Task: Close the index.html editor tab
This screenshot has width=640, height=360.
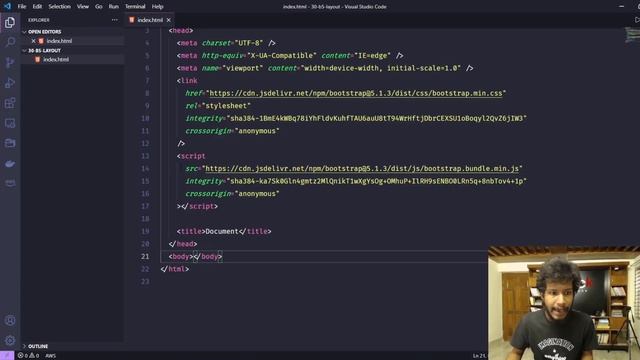Action: click(x=169, y=20)
